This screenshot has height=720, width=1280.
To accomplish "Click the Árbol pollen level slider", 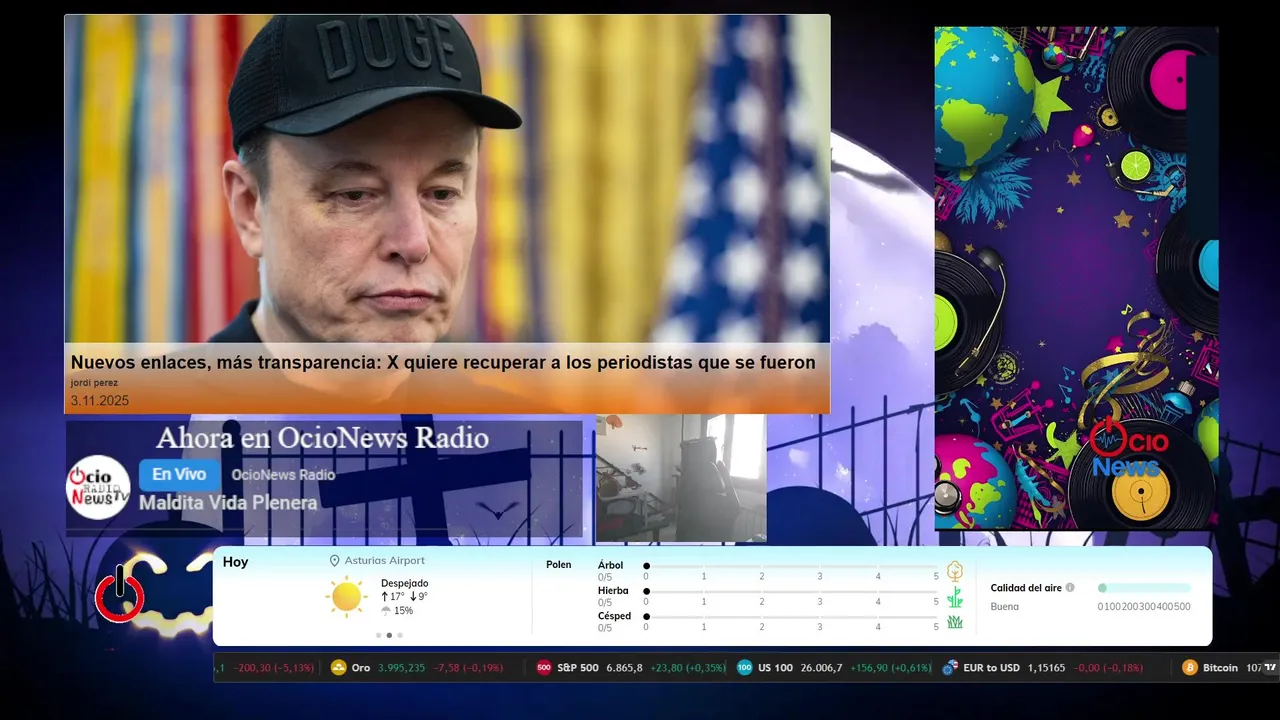I will 791,566.
